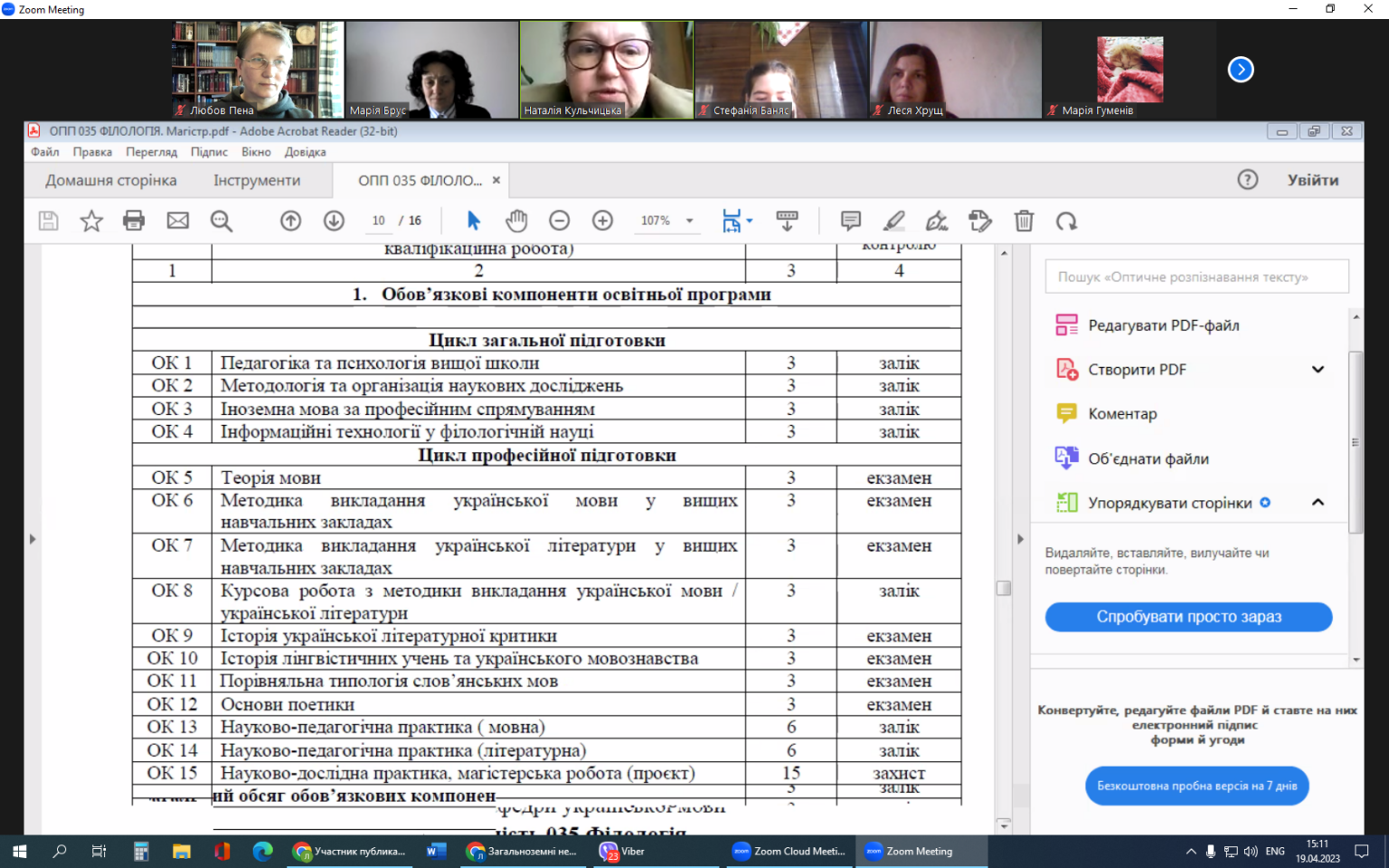Go to previous page arrow icon

click(x=290, y=221)
